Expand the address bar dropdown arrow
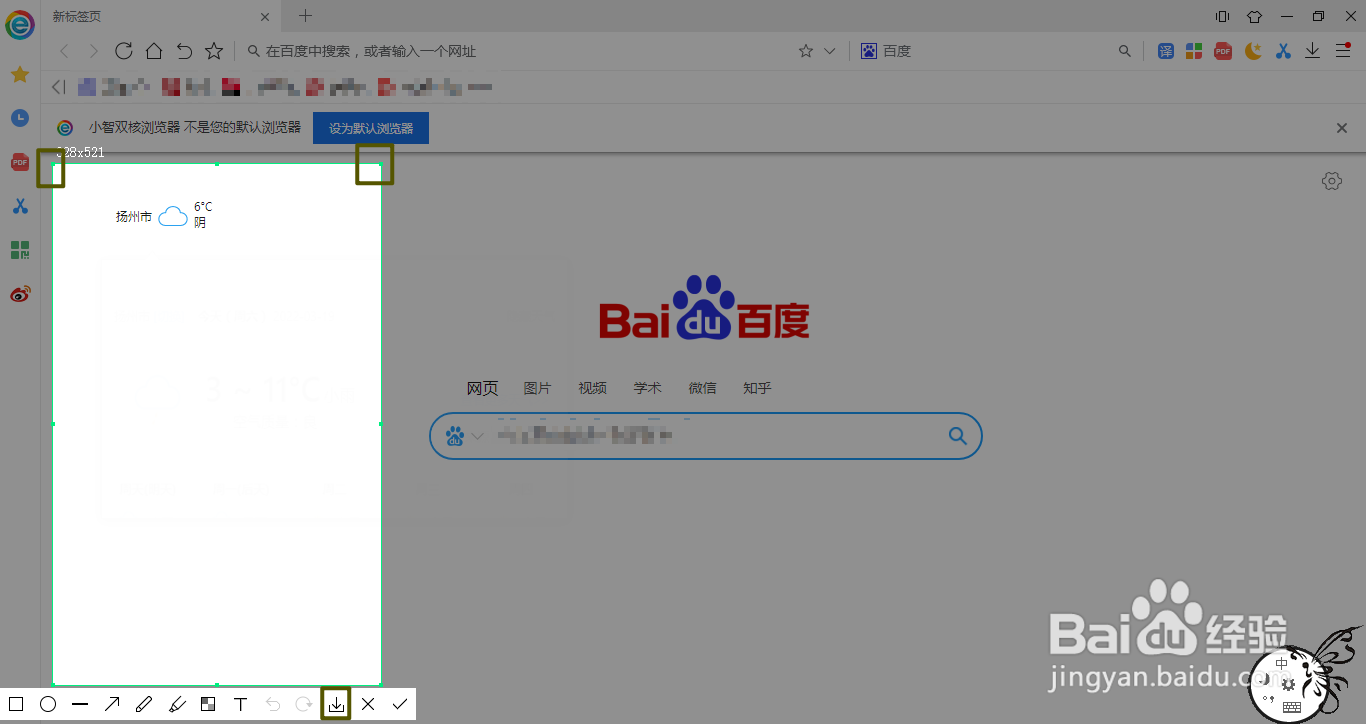The height and width of the screenshot is (724, 1366). (x=829, y=51)
